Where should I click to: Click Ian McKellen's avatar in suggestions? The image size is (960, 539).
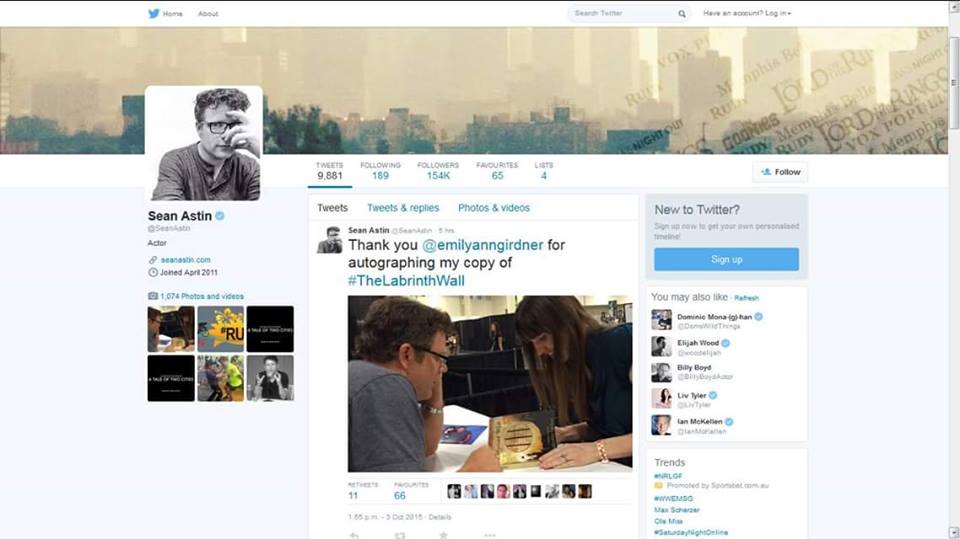coord(661,424)
